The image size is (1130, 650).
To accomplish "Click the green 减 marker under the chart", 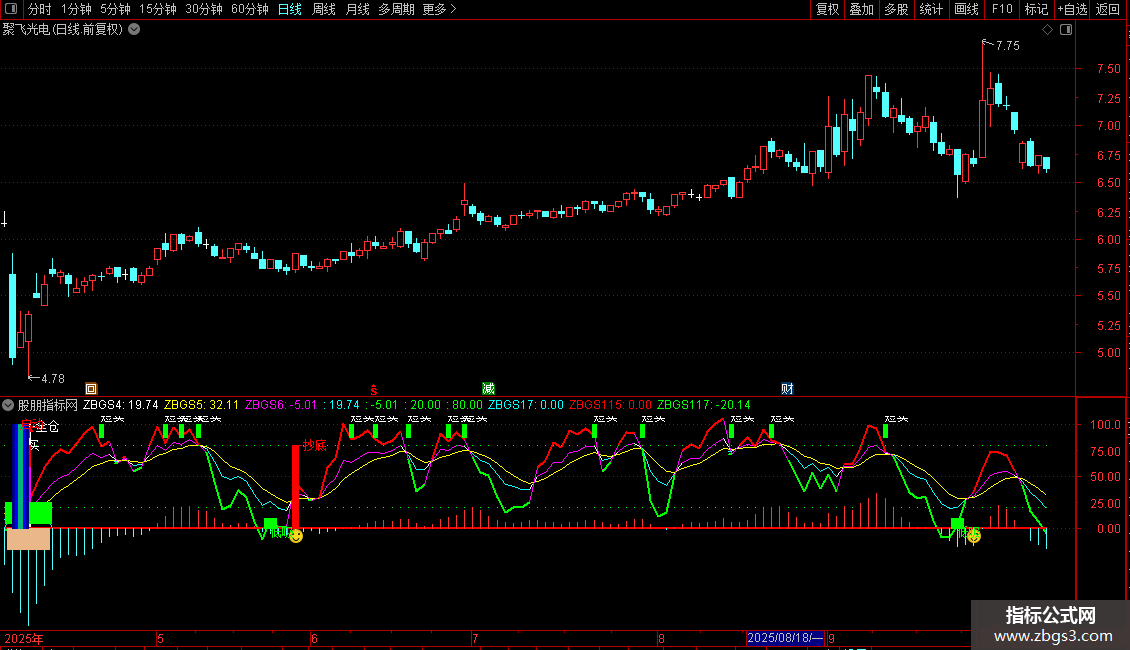I will [488, 389].
